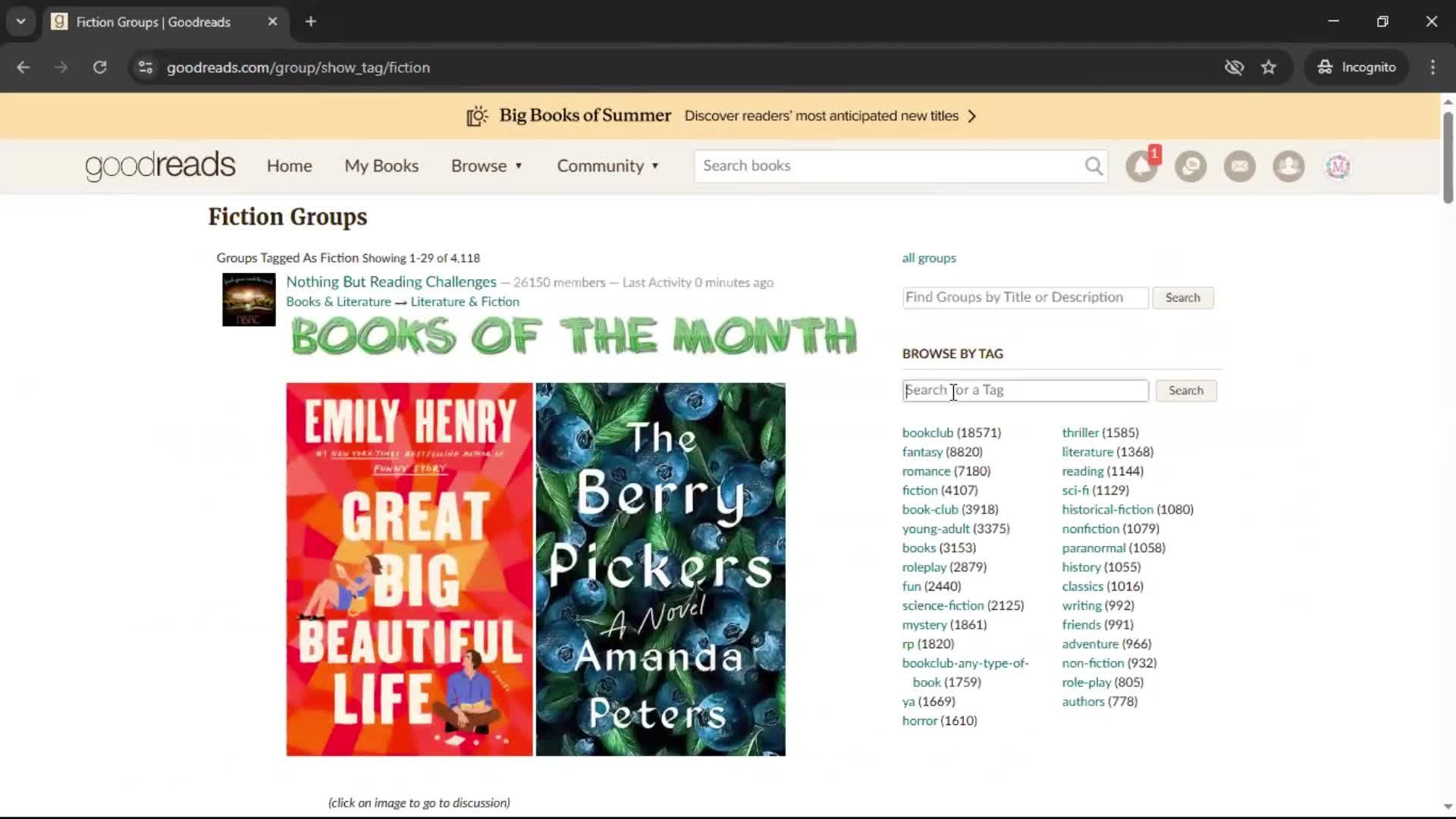Viewport: 1456px width, 819px height.
Task: Open the friends icon in the header
Action: pos(1288,166)
